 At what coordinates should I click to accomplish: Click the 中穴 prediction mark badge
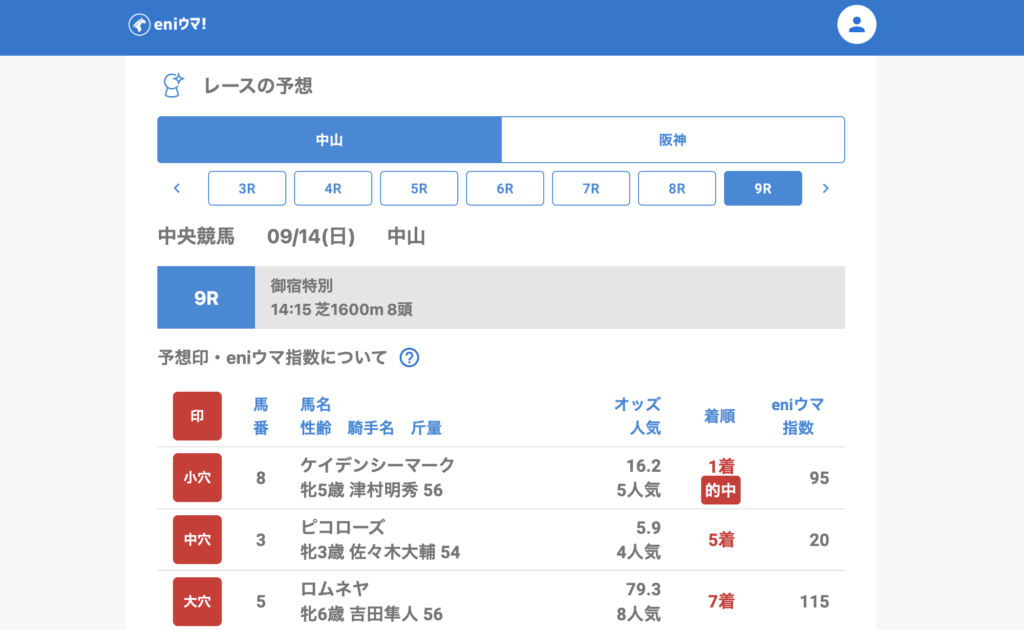[197, 540]
